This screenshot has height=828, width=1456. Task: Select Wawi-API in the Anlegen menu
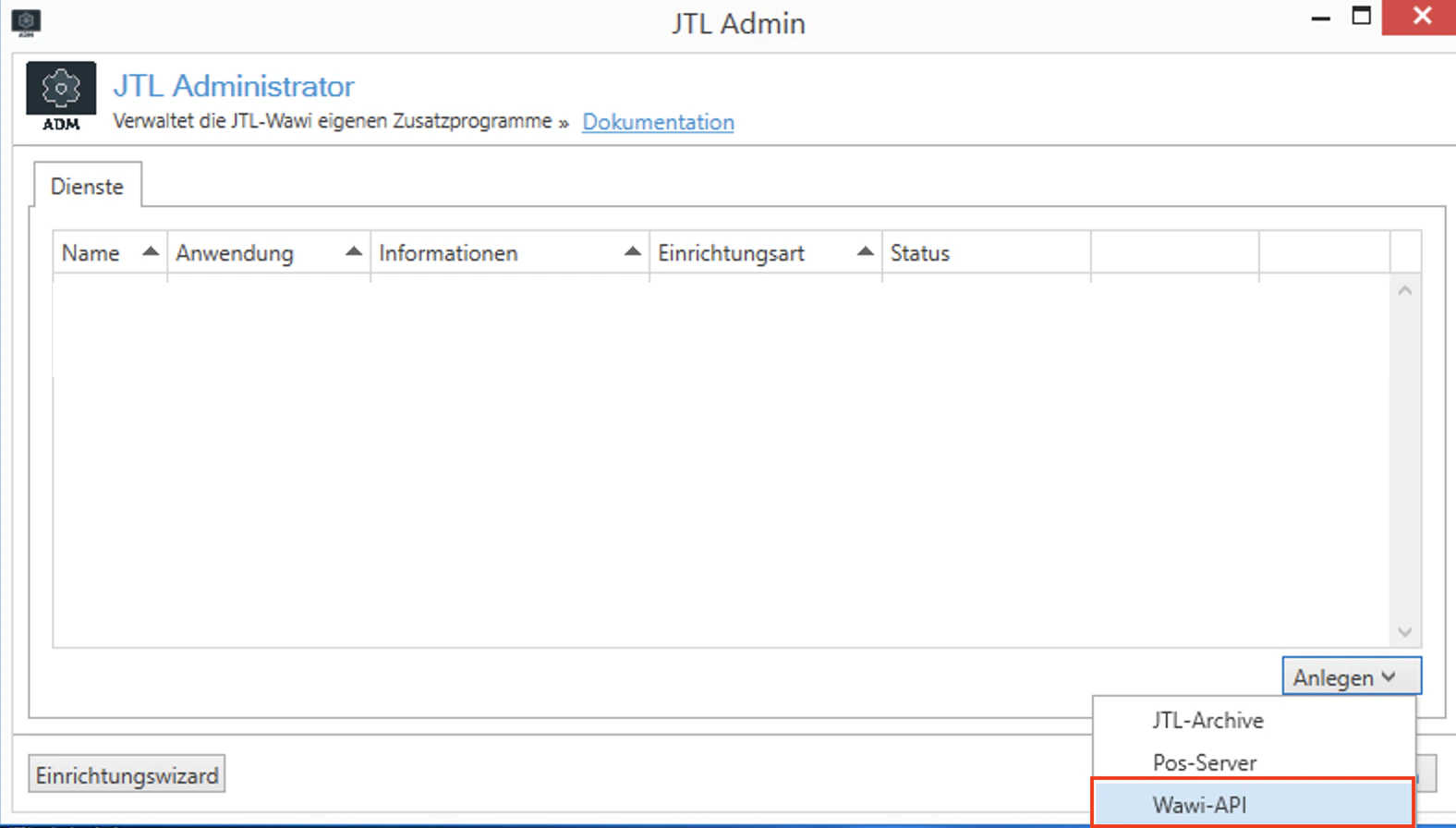click(1254, 804)
